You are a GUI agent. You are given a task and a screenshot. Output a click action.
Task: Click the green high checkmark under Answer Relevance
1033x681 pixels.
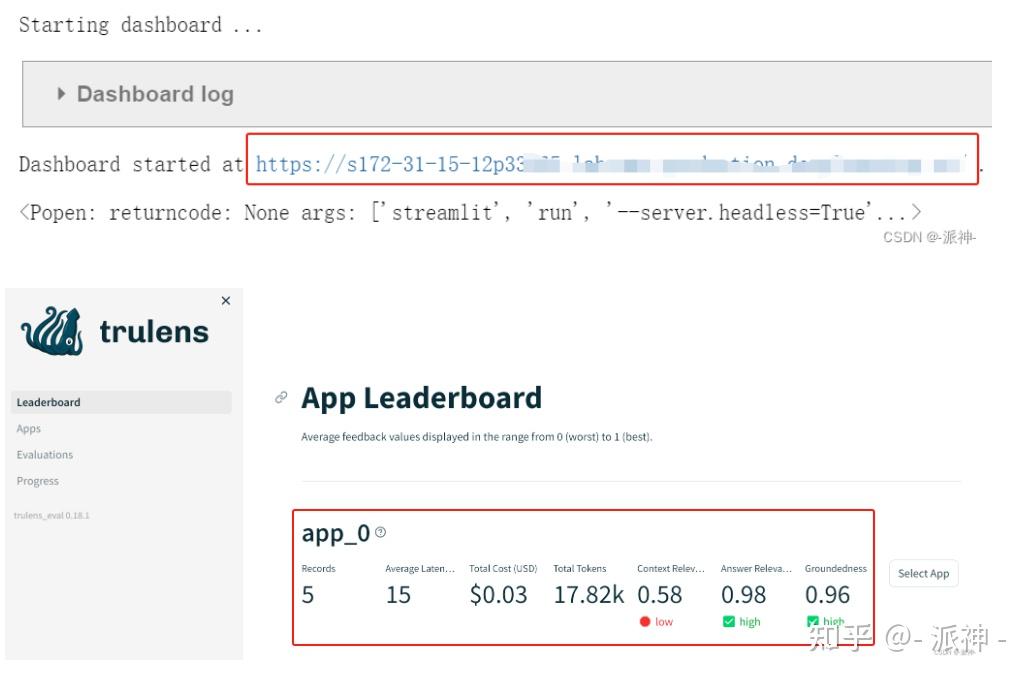point(729,622)
